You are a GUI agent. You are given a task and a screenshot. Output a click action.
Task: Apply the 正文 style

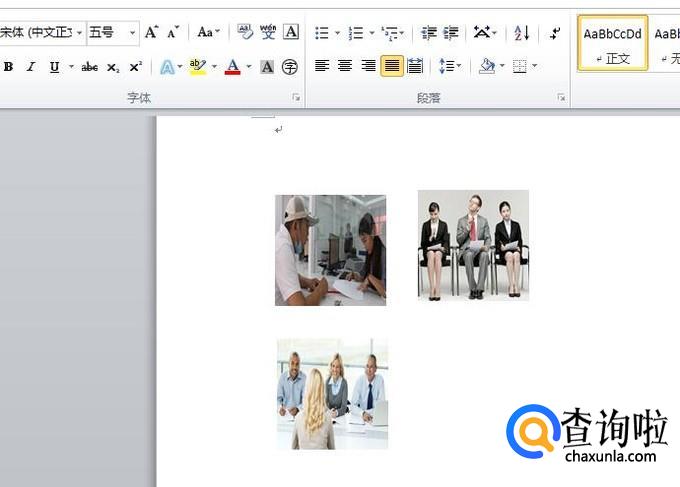612,43
